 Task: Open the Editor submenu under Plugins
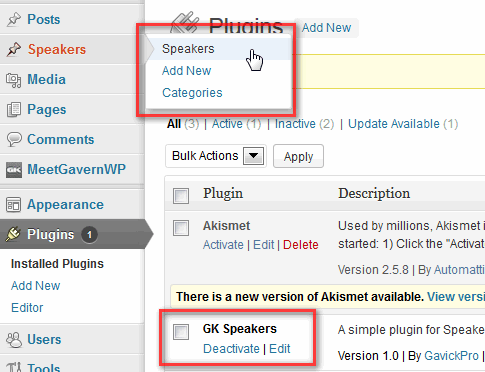click(x=27, y=308)
